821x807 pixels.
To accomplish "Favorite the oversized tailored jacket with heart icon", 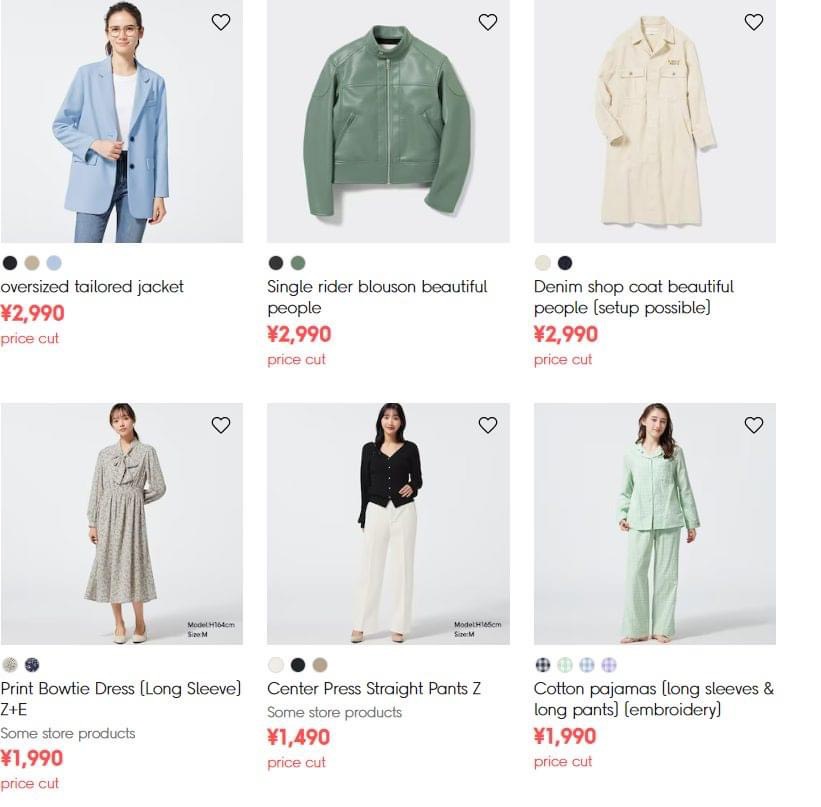I will pyautogui.click(x=221, y=22).
